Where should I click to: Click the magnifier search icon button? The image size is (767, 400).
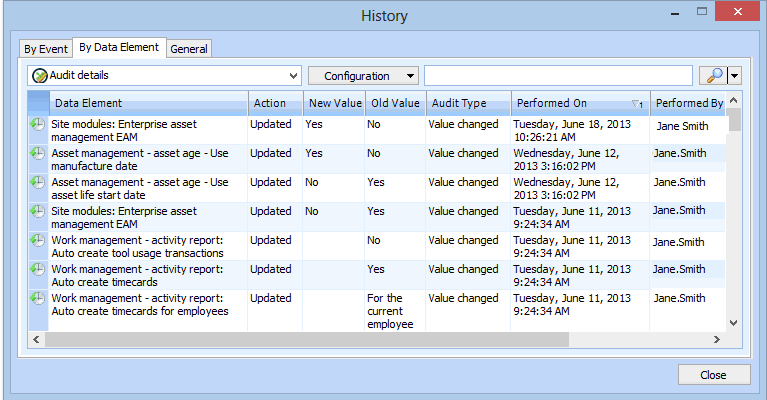712,76
